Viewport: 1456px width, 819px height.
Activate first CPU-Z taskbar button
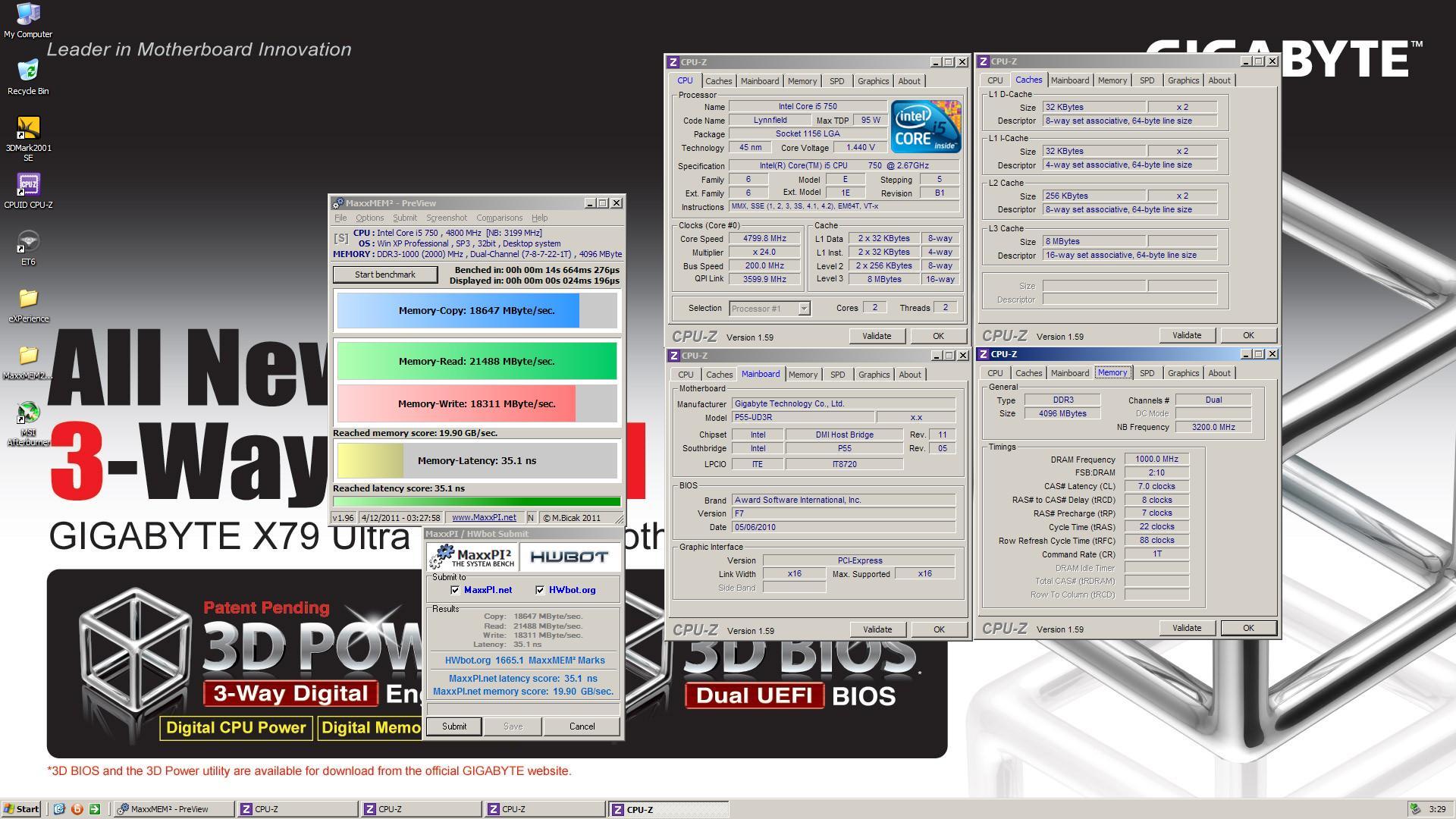tap(297, 809)
